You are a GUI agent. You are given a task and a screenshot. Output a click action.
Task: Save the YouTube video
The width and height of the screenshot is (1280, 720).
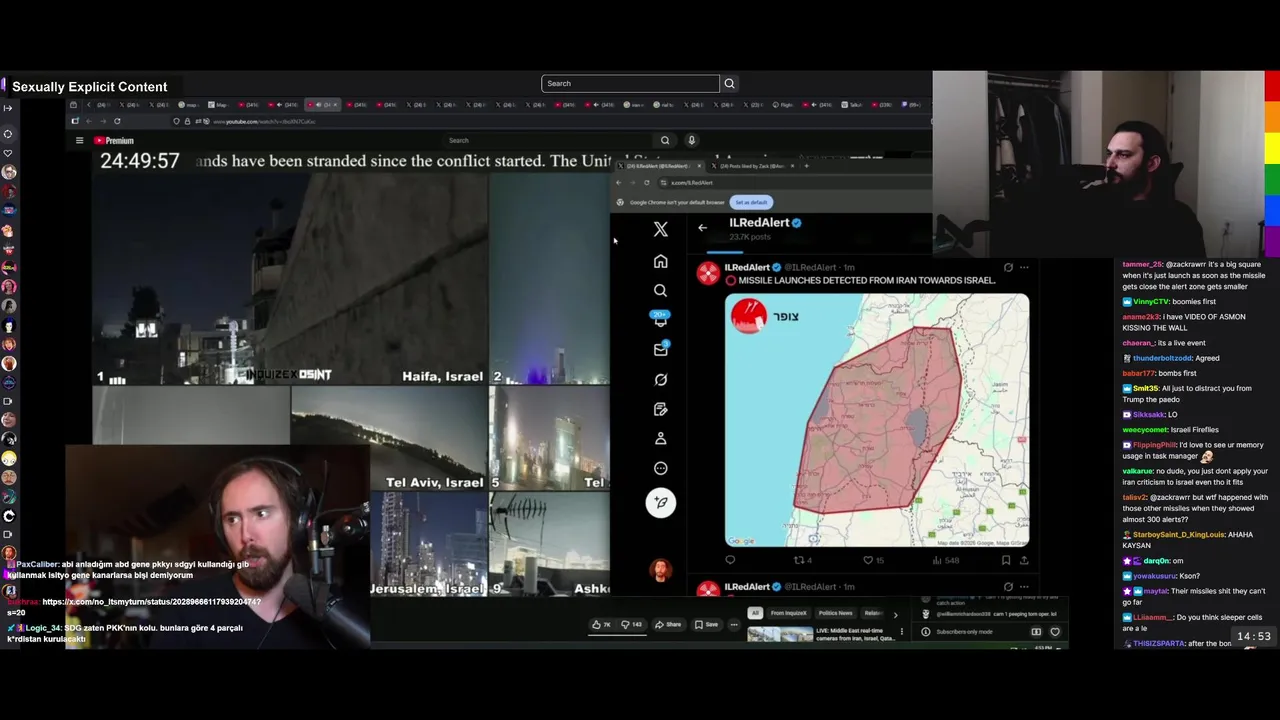click(706, 625)
